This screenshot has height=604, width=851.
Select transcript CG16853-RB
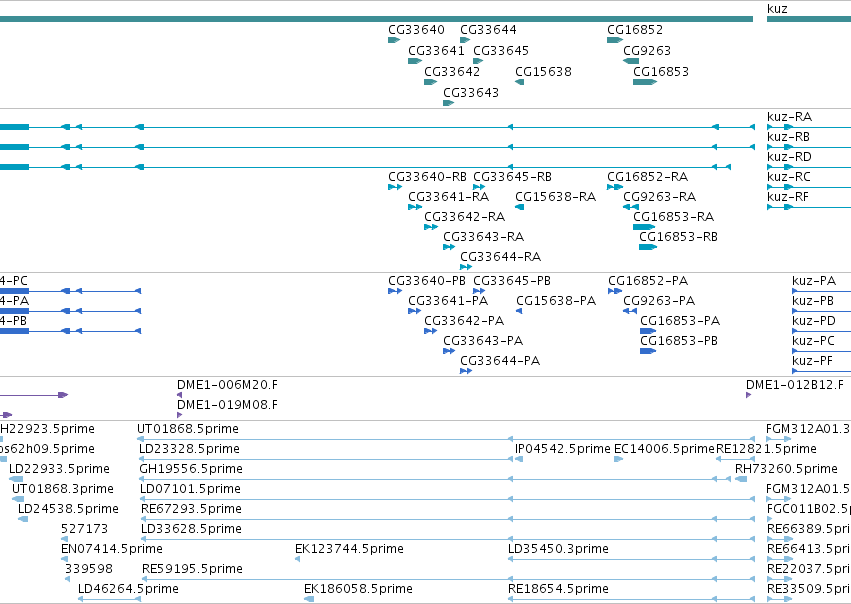[678, 237]
